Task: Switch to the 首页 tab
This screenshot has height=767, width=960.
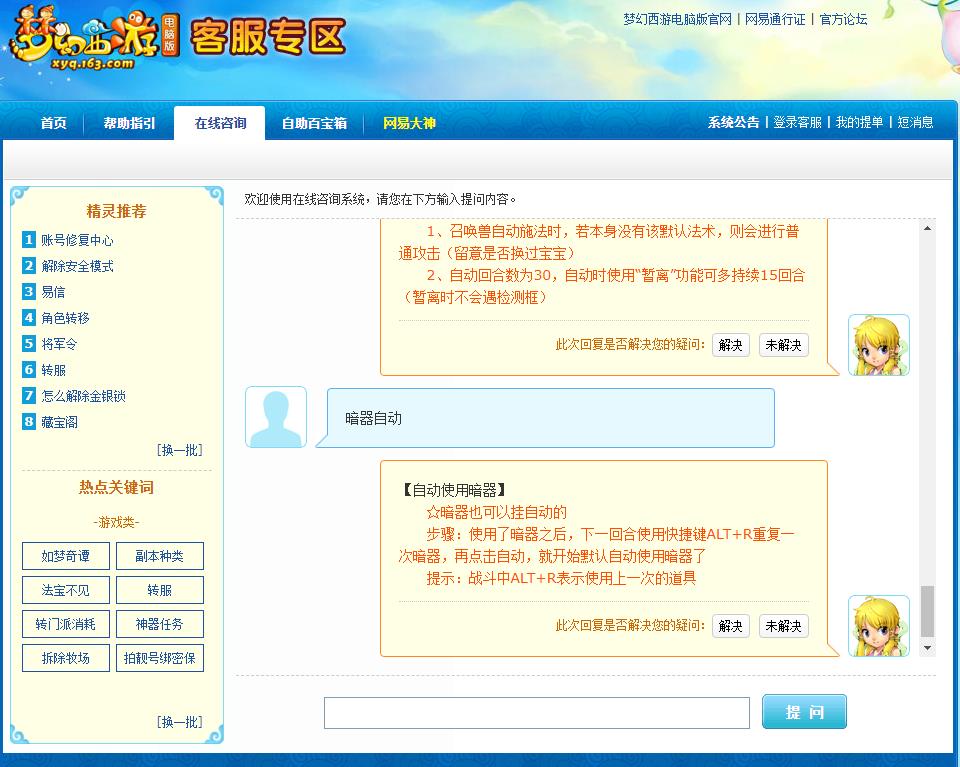Action: 52,123
